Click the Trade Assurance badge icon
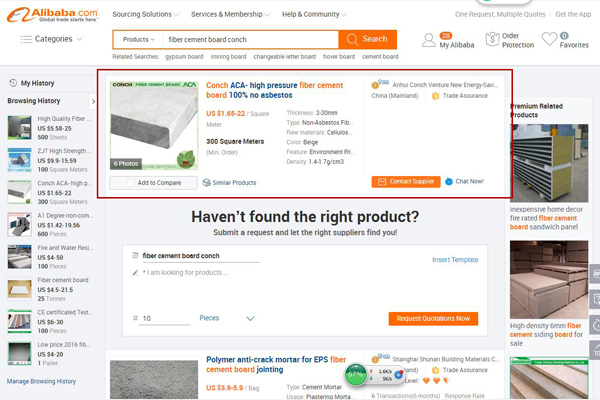 [435, 96]
